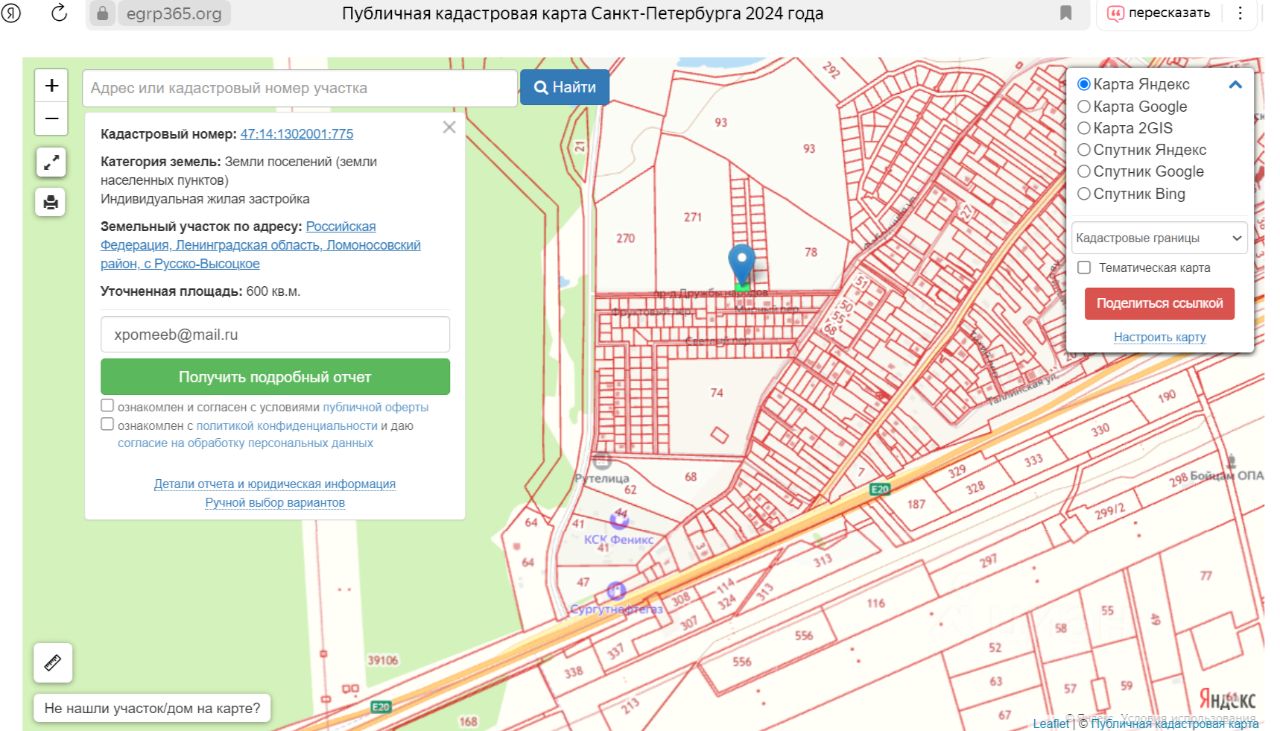Collapse the map layers panel chevron
This screenshot has height=731, width=1280.
point(1235,85)
